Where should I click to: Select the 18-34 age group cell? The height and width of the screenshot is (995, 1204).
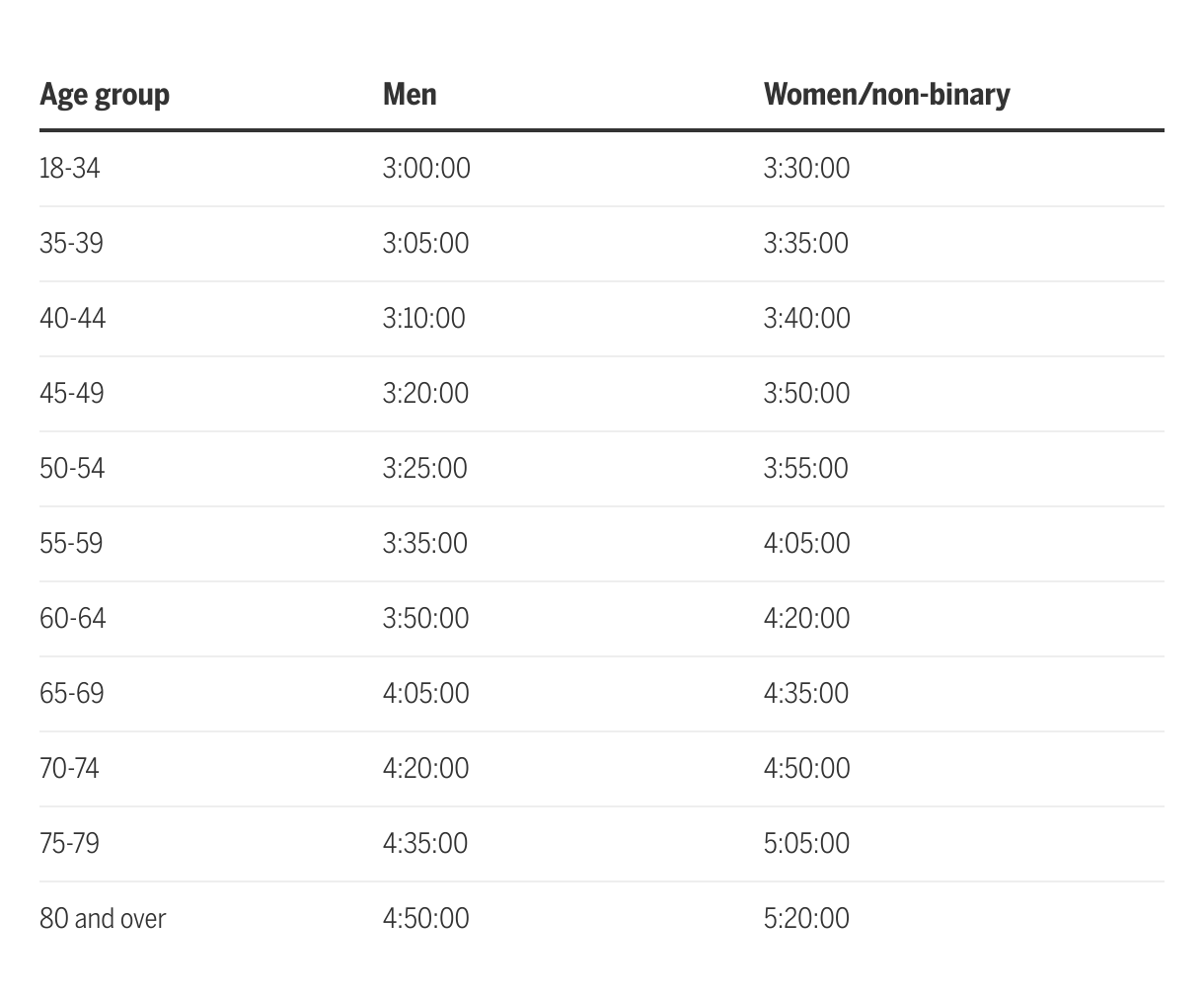[70, 169]
